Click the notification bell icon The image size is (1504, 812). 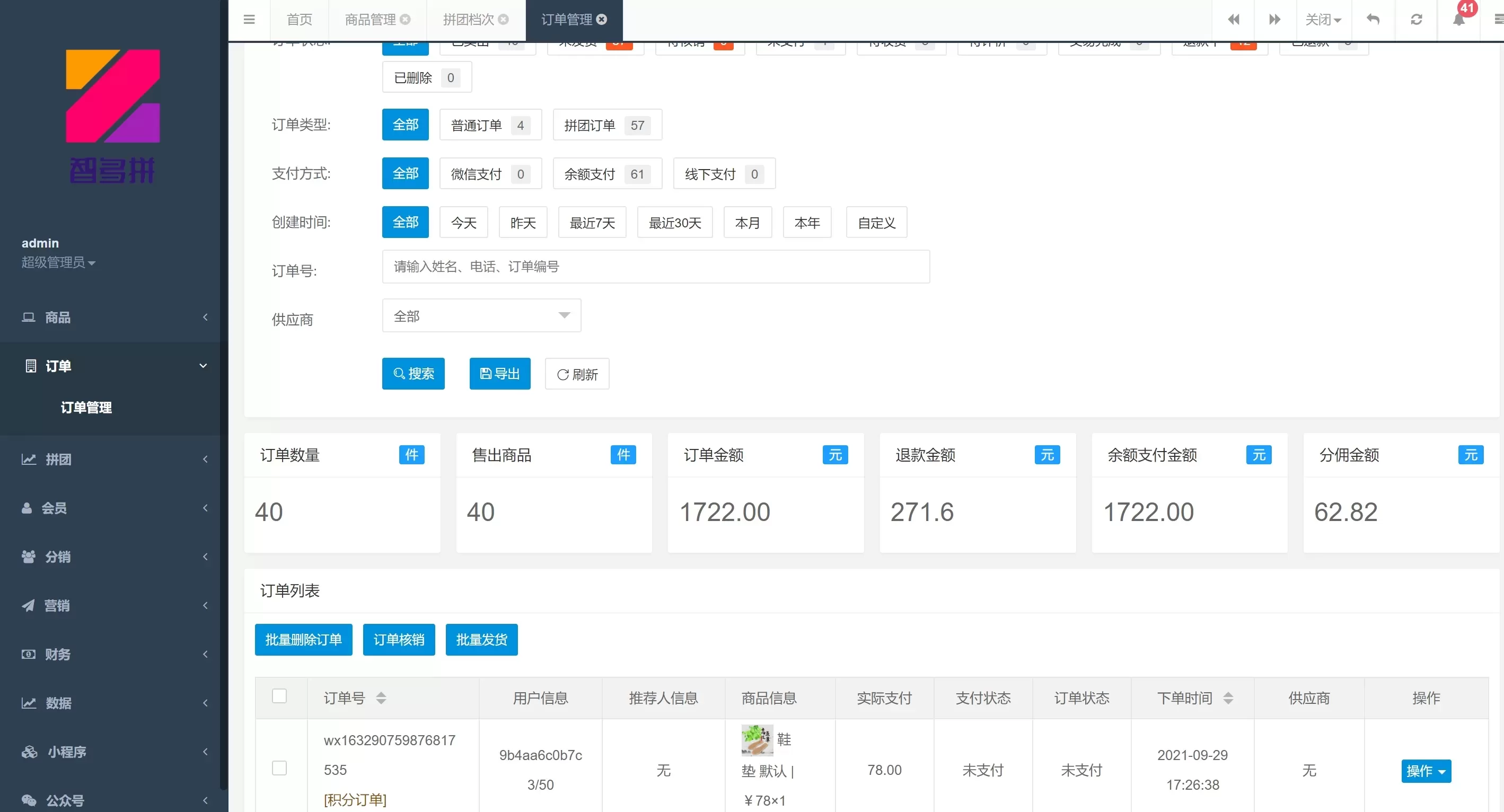pos(1458,19)
